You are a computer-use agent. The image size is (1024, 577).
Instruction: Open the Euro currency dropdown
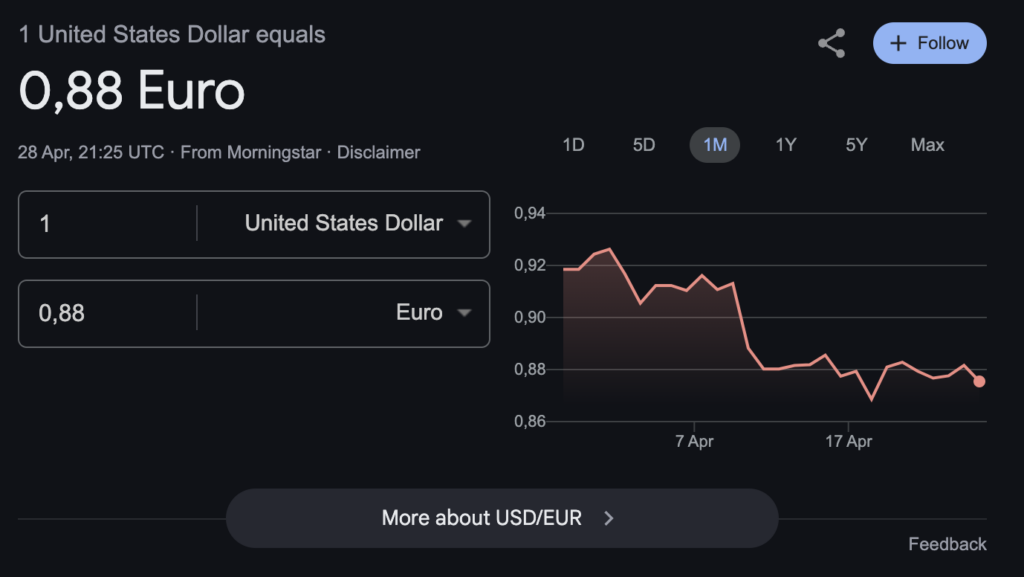click(x=463, y=313)
